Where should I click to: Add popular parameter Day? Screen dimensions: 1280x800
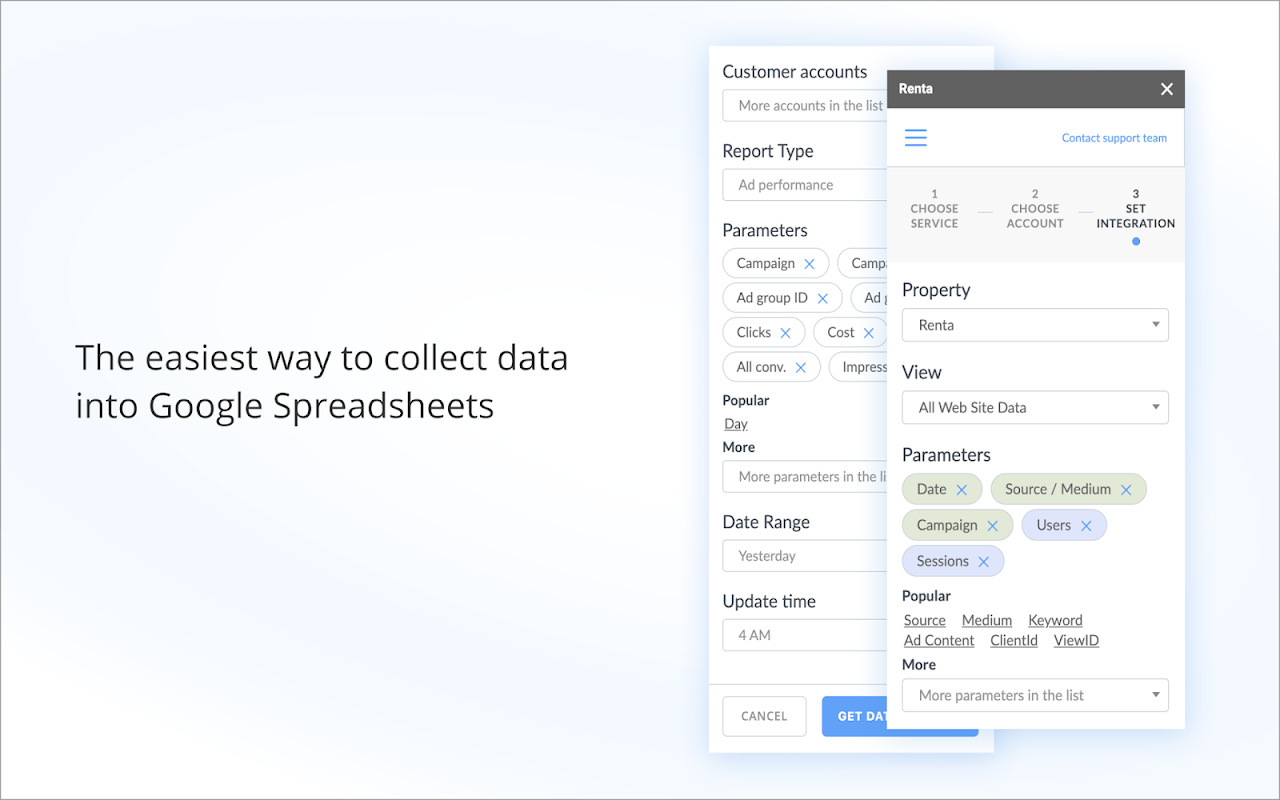click(736, 424)
